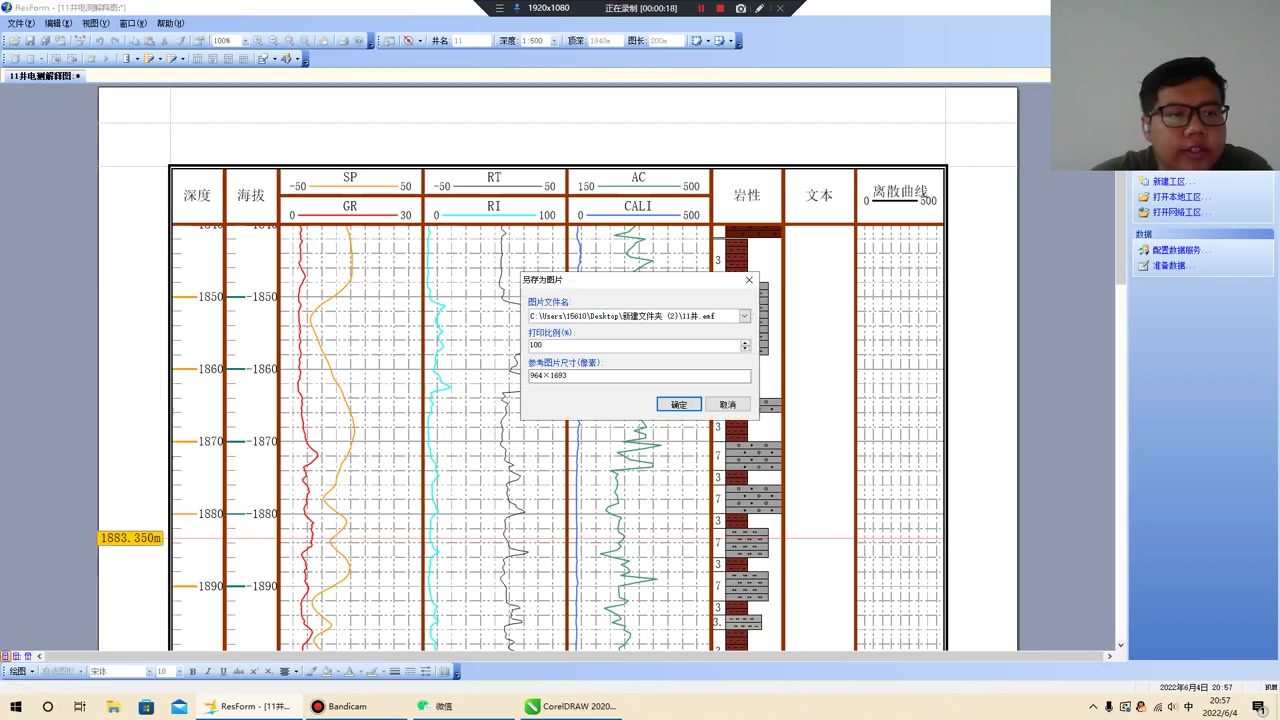Click the redo arrow icon
The image size is (1280, 720).
[x=115, y=41]
